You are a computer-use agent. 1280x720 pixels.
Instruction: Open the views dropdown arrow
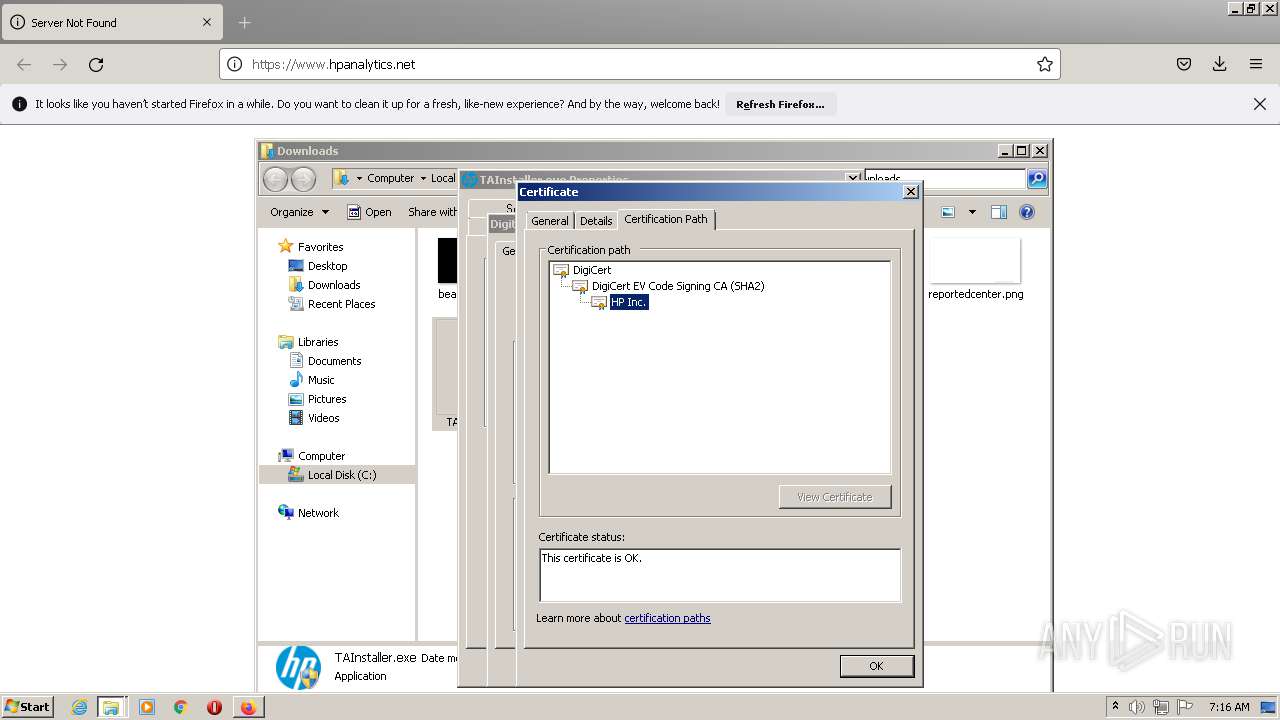972,212
